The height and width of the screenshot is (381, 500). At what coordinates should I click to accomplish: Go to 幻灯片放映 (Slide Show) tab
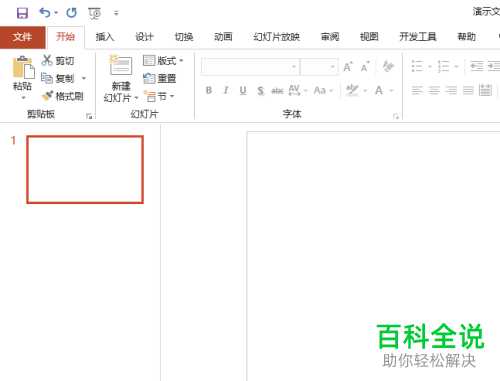(x=277, y=37)
